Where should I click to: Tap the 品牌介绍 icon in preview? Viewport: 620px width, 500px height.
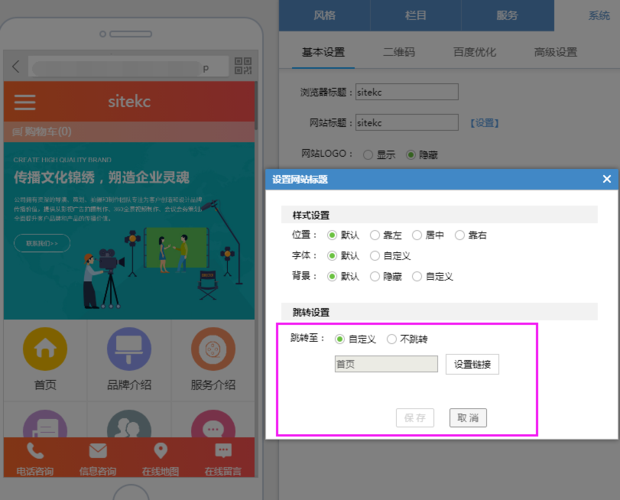pyautogui.click(x=129, y=349)
